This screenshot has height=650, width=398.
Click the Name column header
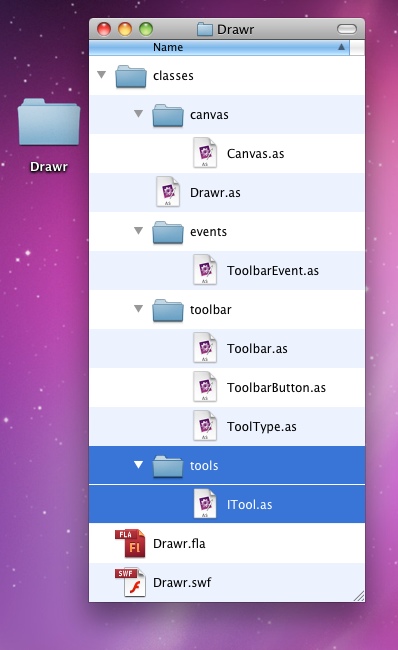[x=219, y=47]
